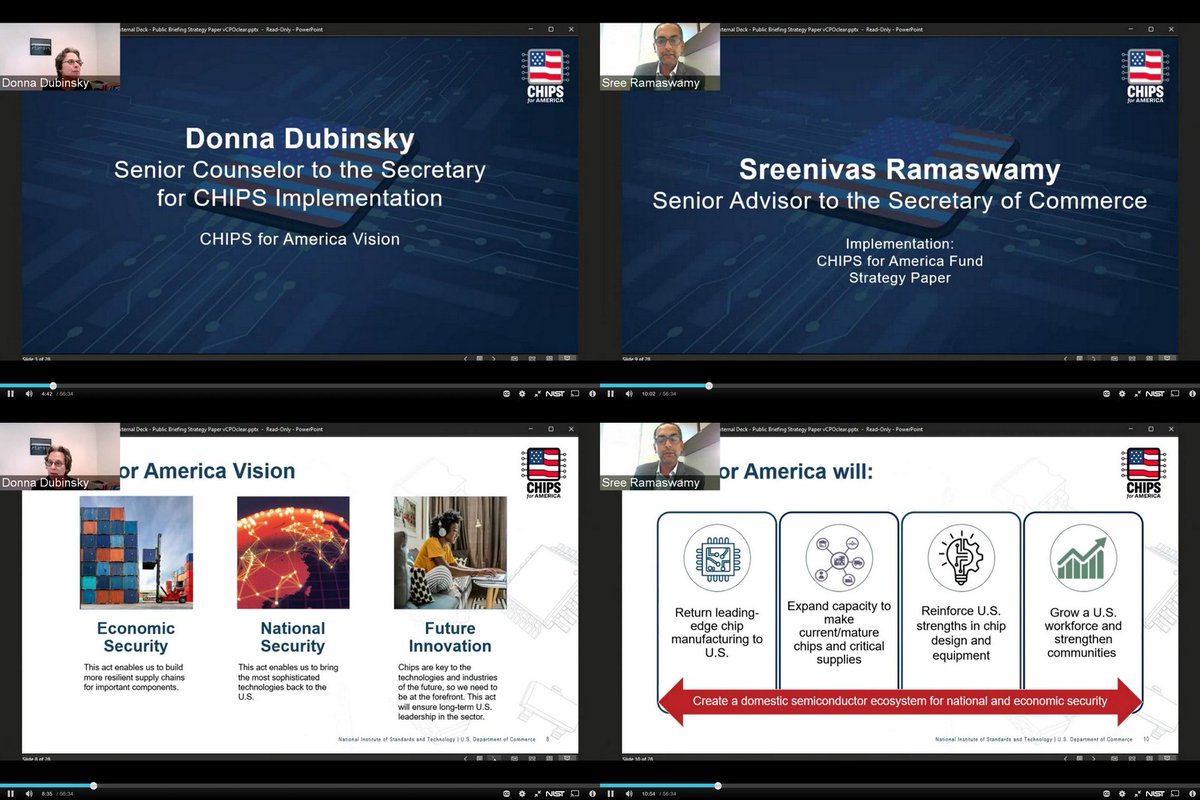Screen dimensions: 1200x800
Task: Click the NIST logo in the 10:02 player
Action: tap(1154, 394)
